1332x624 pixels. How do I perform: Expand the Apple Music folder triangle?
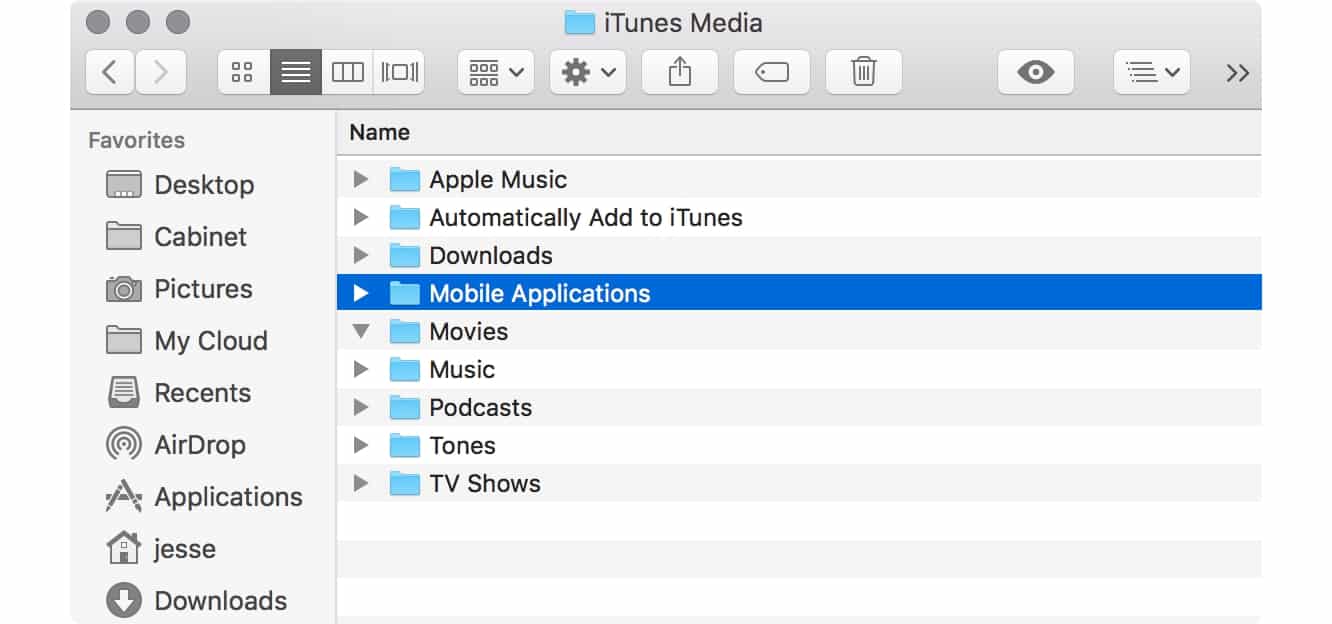(361, 180)
